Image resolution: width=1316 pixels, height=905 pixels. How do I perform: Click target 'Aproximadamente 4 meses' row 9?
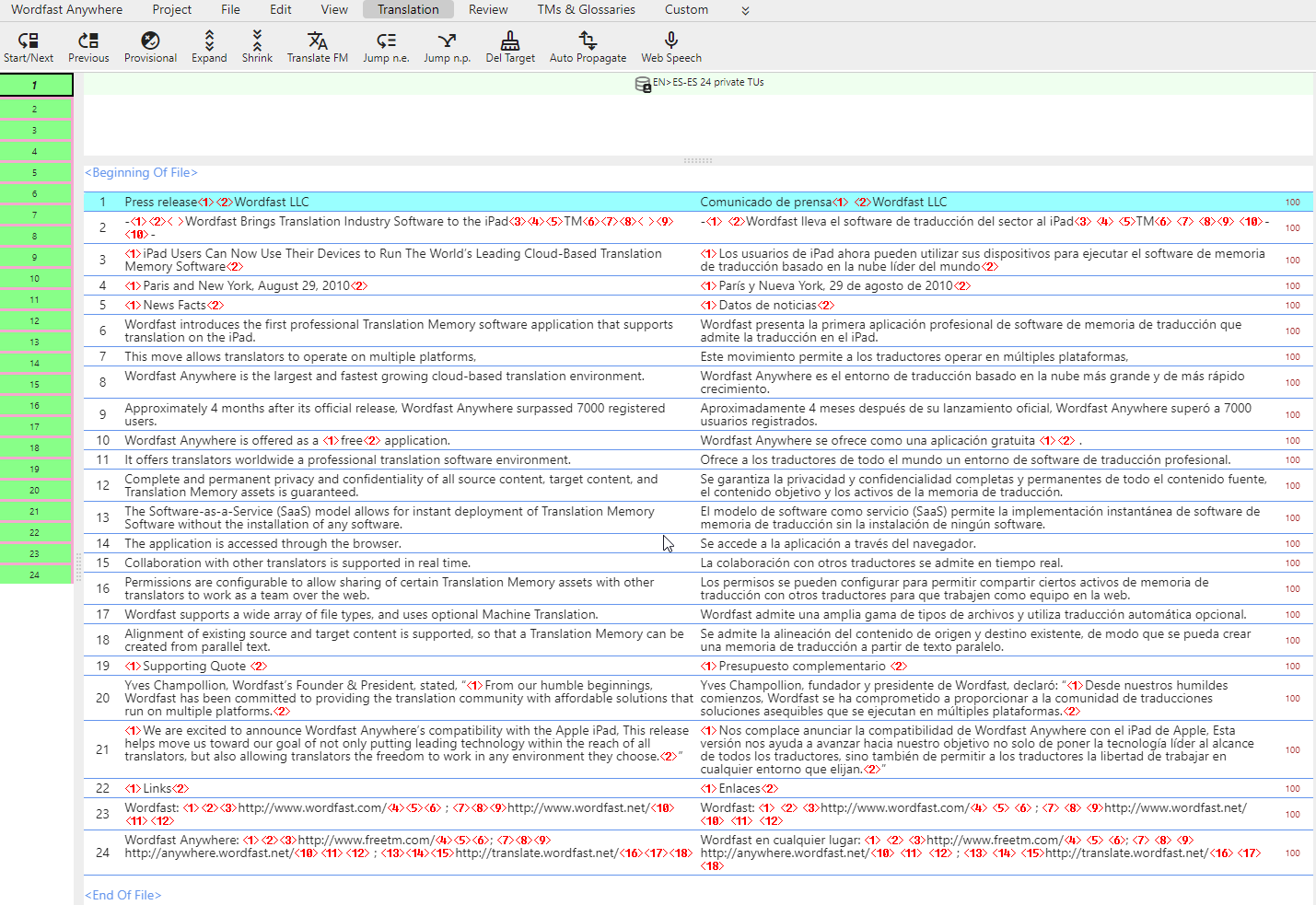point(975,414)
